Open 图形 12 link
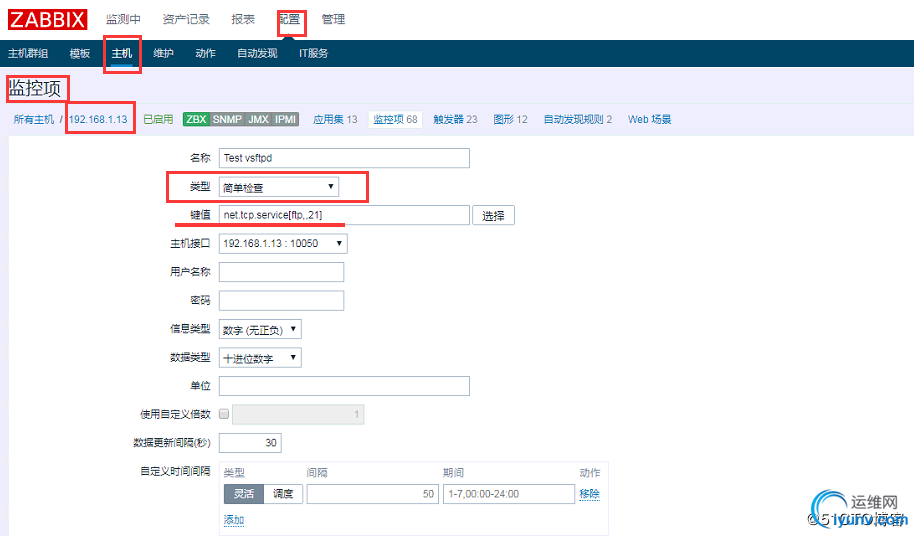Screen dimensions: 914x536 point(510,119)
